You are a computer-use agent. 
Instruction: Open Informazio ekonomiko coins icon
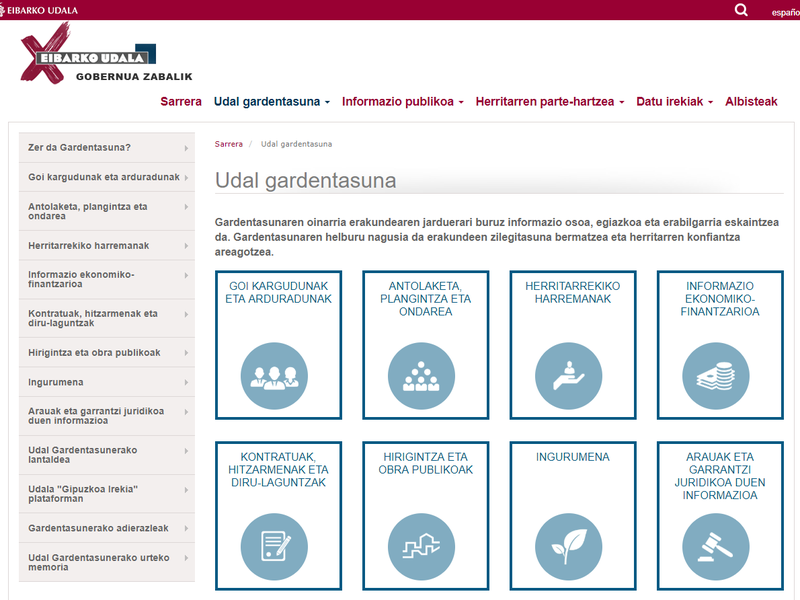pyautogui.click(x=716, y=376)
